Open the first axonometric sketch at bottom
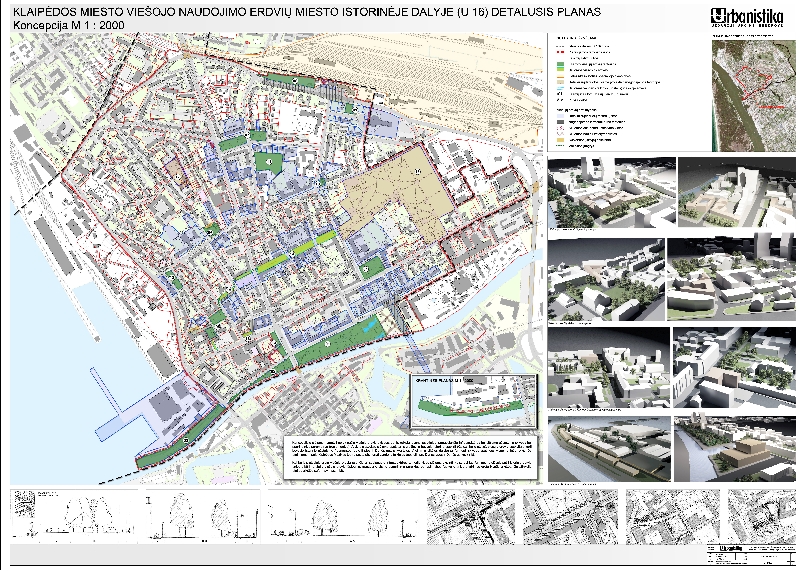Viewport: 800px width, 571px height. 468,517
